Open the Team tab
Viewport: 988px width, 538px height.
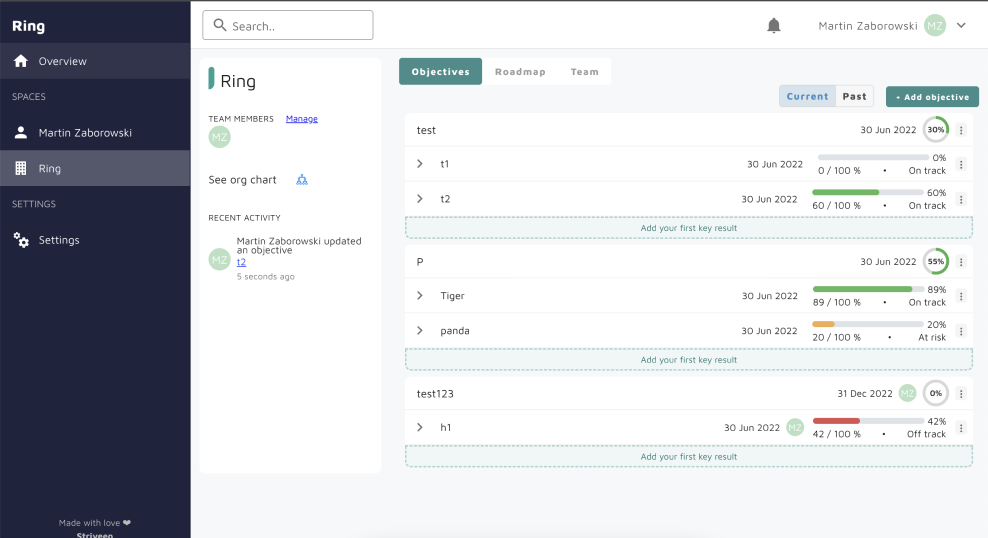(x=585, y=72)
